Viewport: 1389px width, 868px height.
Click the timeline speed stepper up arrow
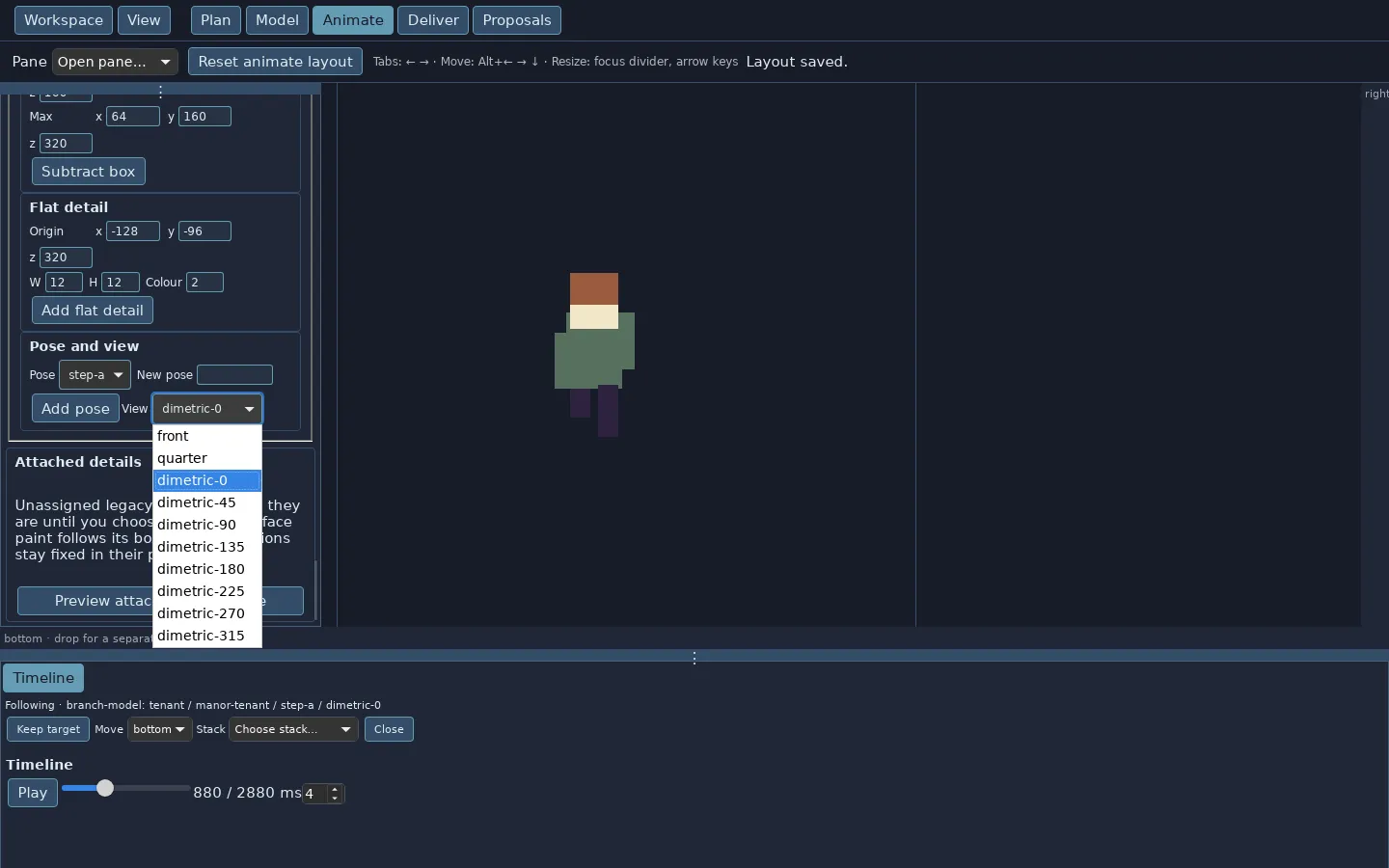(x=335, y=789)
